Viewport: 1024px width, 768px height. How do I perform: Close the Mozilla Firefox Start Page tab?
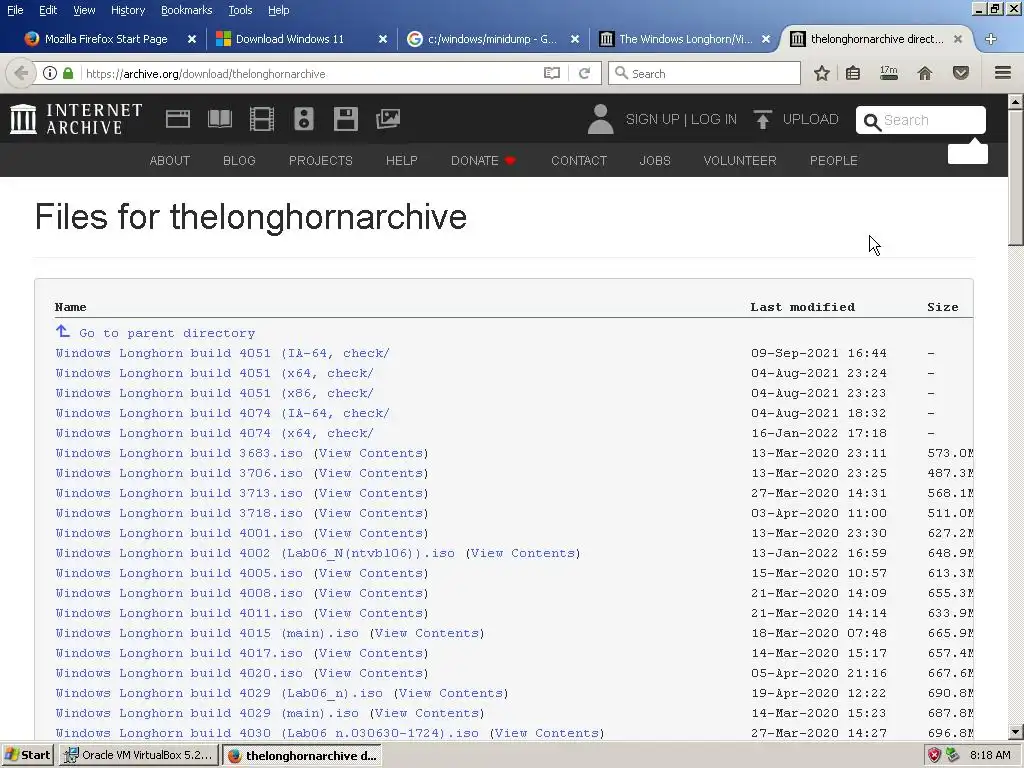(191, 39)
